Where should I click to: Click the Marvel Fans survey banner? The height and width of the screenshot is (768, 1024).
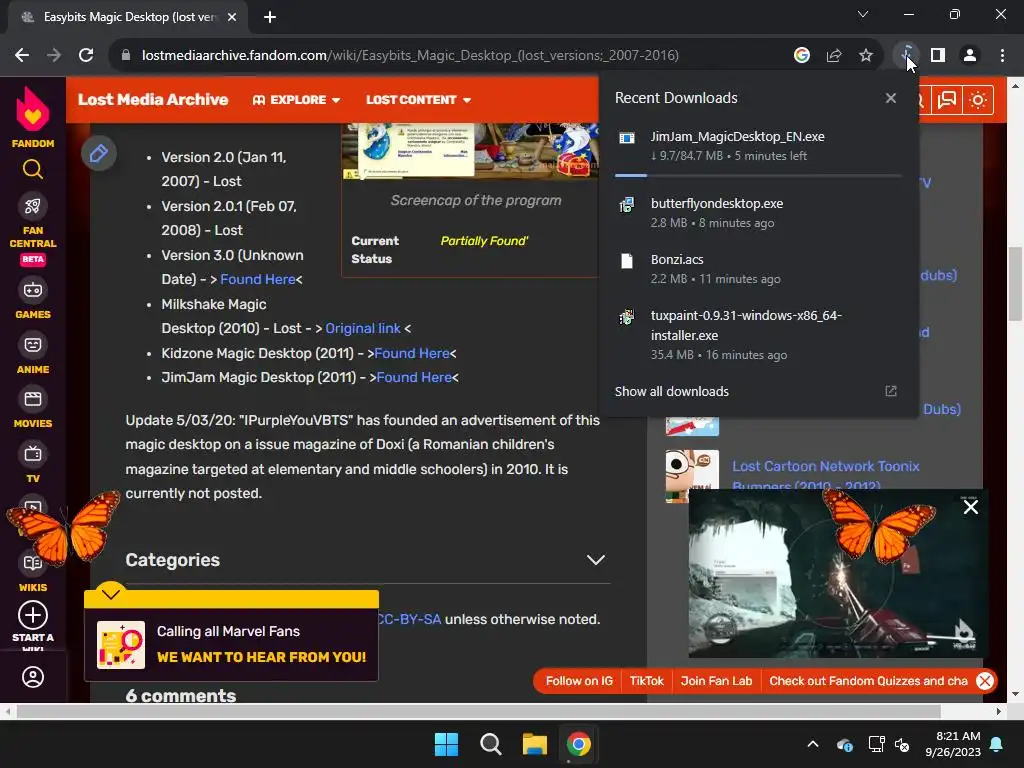tap(232, 644)
